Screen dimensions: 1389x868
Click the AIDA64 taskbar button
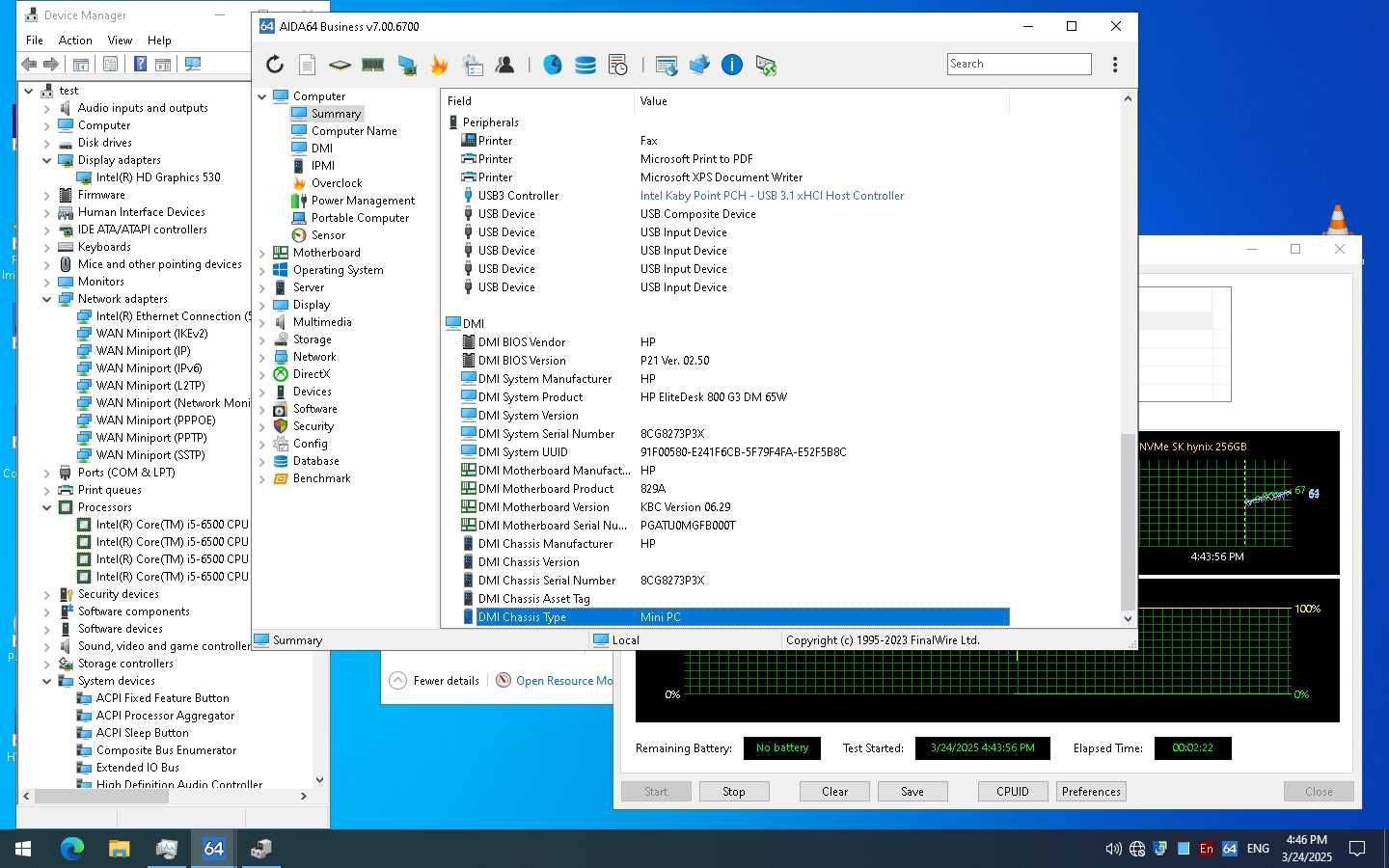[x=213, y=849]
